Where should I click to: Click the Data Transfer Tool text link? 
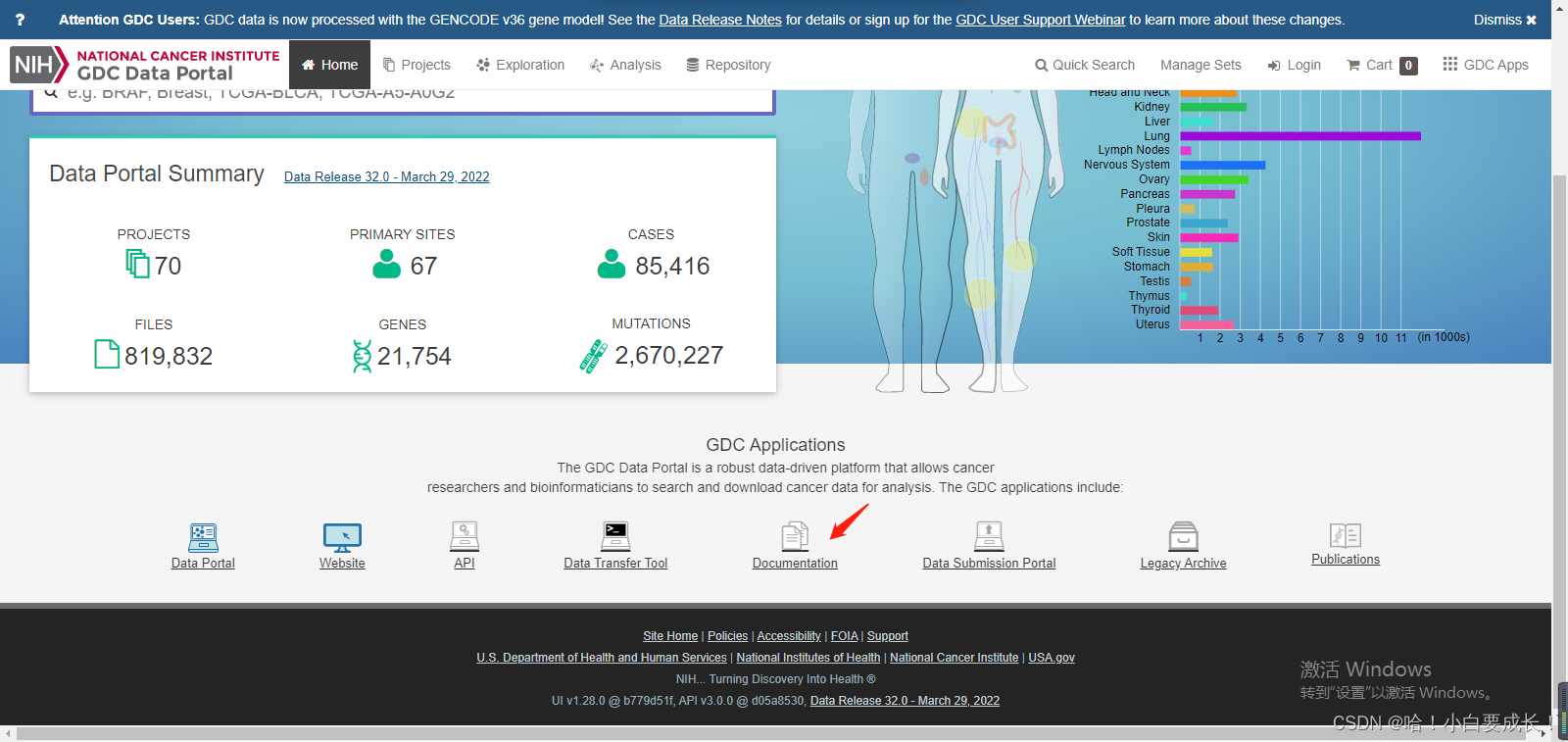pyautogui.click(x=615, y=563)
